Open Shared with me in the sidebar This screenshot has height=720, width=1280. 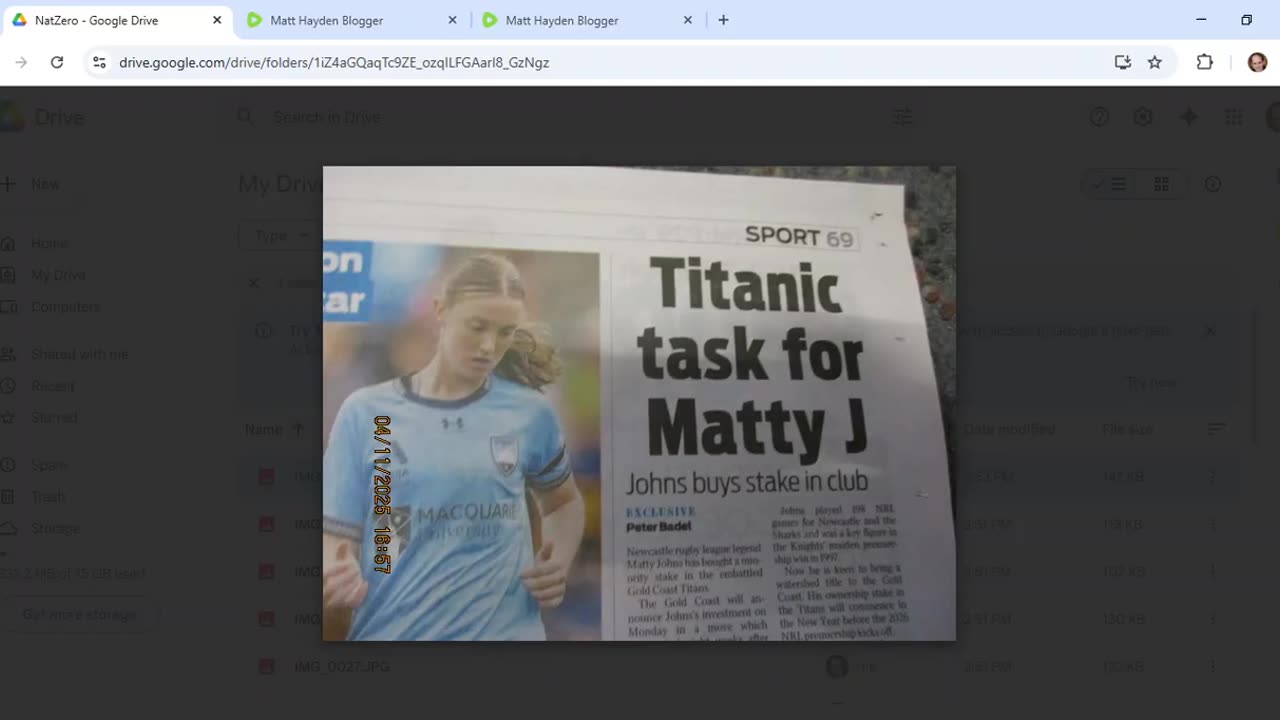[x=79, y=354]
